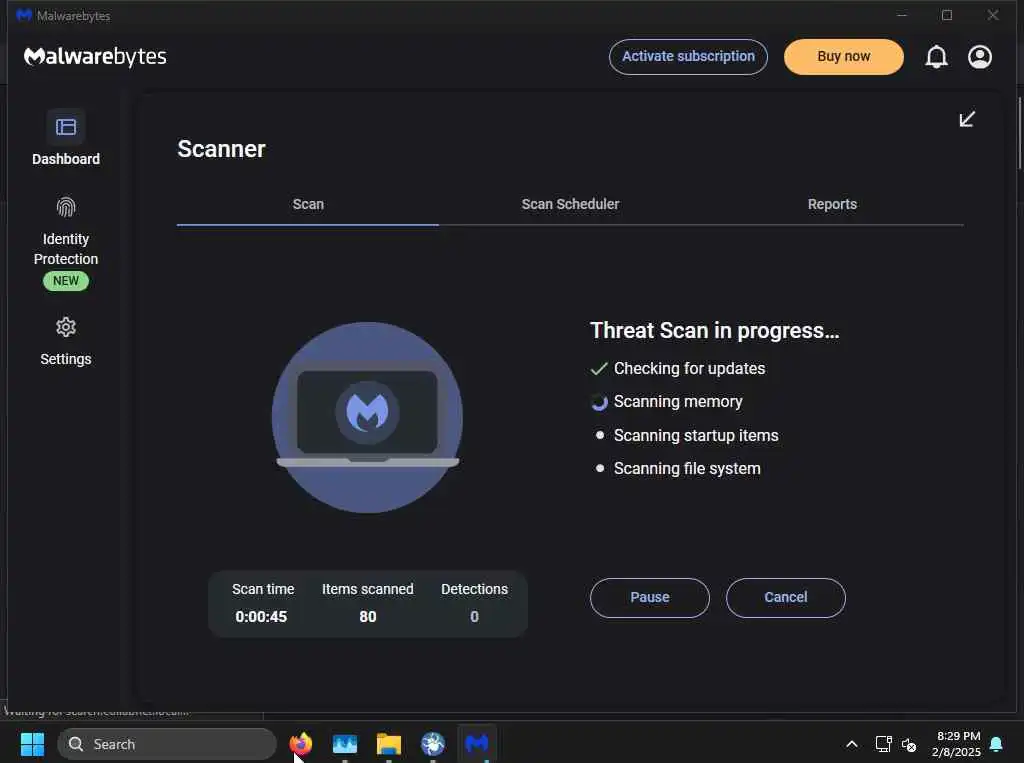1024x763 pixels.
Task: Open the Windows Start menu
Action: (32, 744)
